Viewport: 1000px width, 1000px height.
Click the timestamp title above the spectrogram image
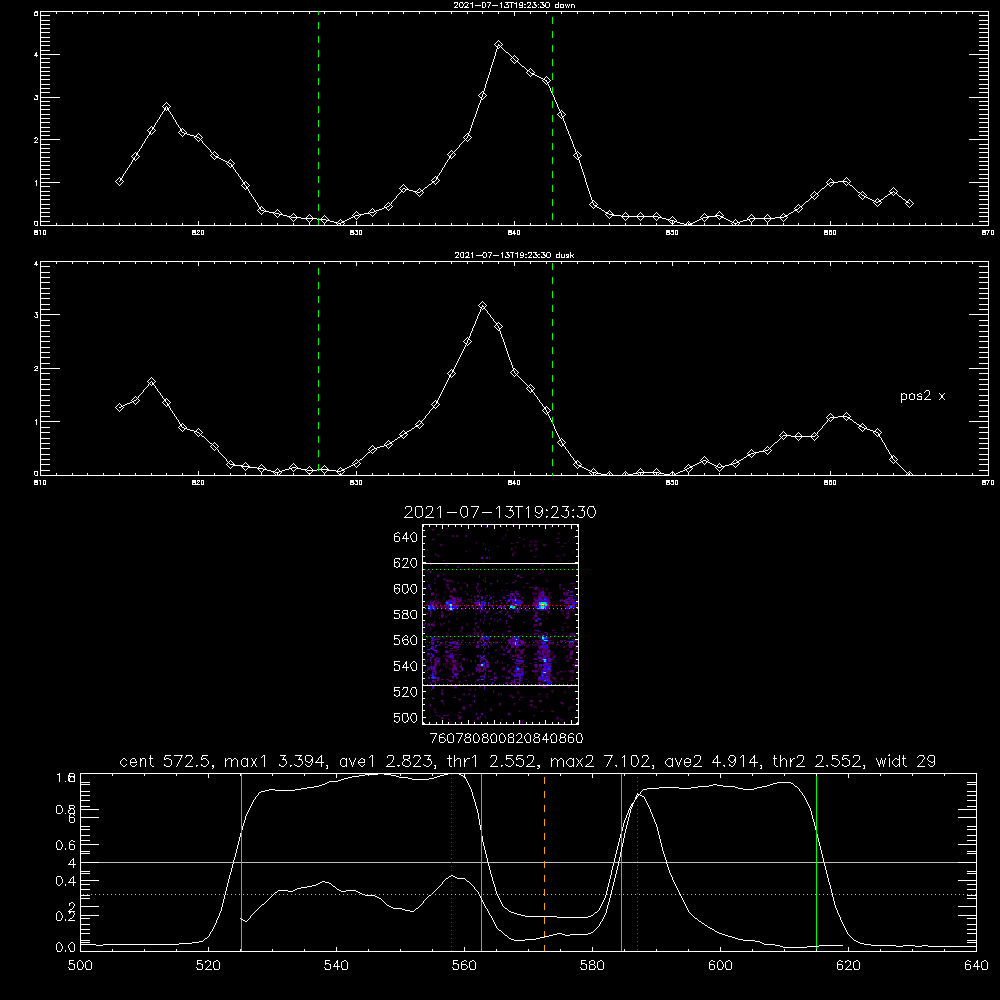(x=500, y=512)
